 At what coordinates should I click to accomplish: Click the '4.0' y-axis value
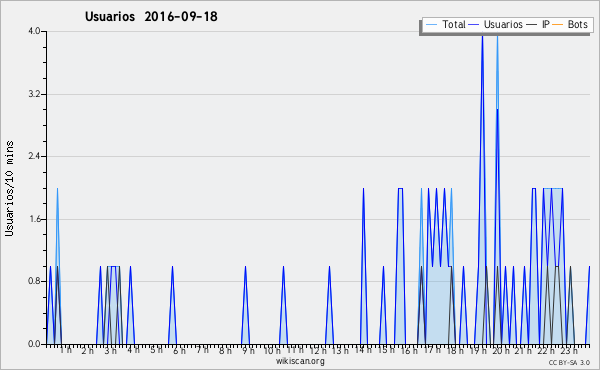pos(34,31)
